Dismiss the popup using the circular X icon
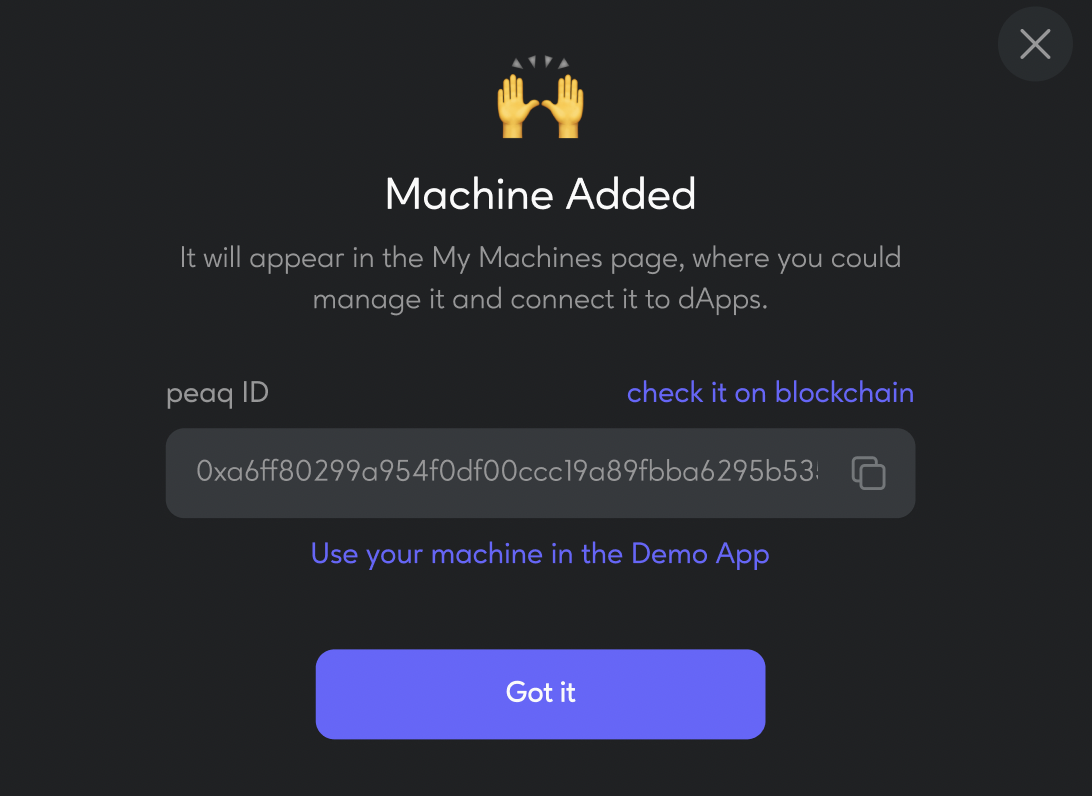Screen dimensions: 1092x796 click(1035, 44)
